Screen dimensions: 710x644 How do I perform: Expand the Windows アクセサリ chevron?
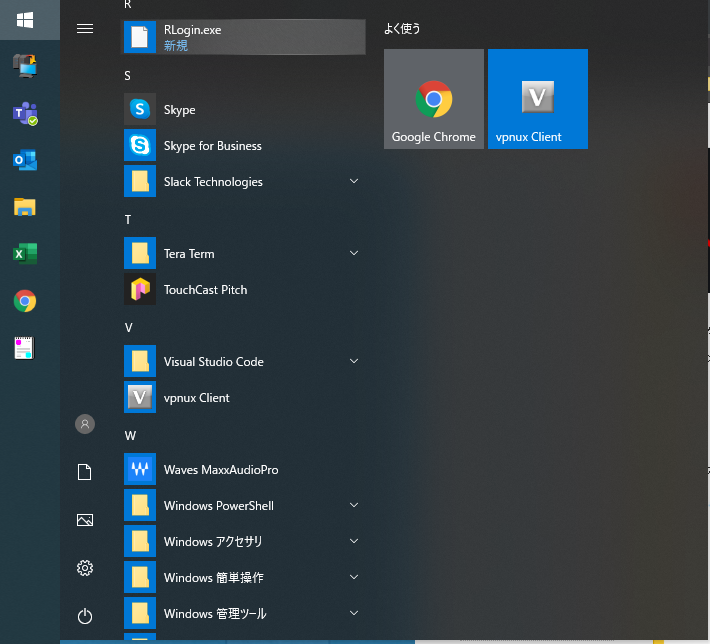click(x=354, y=541)
